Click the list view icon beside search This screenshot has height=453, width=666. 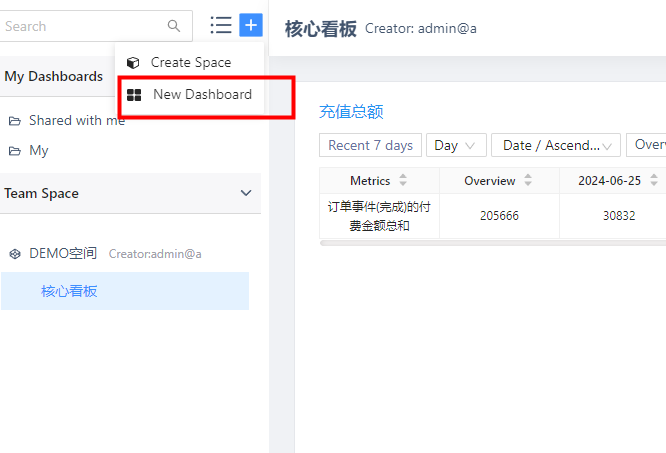(221, 25)
